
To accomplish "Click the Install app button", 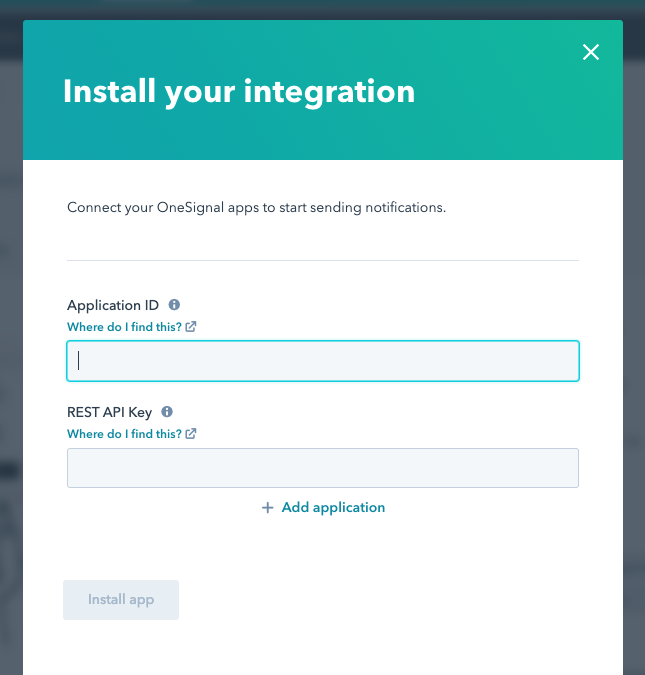I will [x=121, y=600].
